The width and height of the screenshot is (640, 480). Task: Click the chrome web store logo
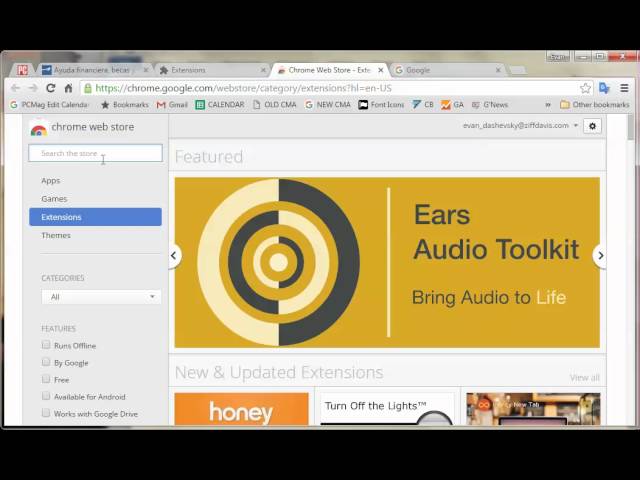pyautogui.click(x=82, y=128)
